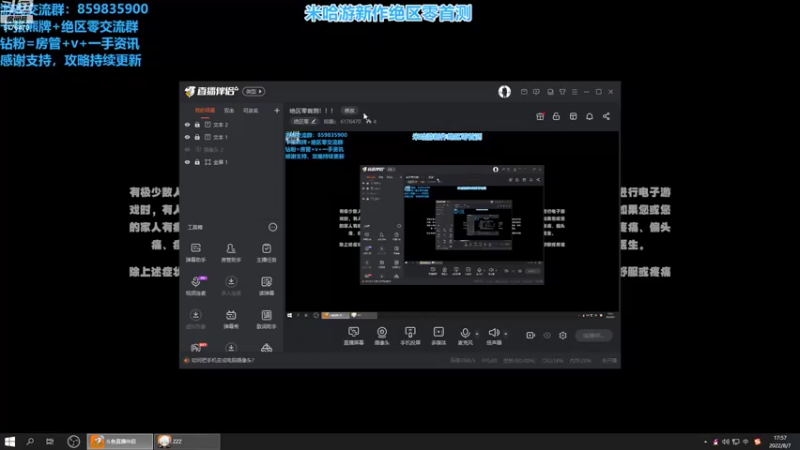Hide the 文本 2 layer eye icon

tap(187, 124)
